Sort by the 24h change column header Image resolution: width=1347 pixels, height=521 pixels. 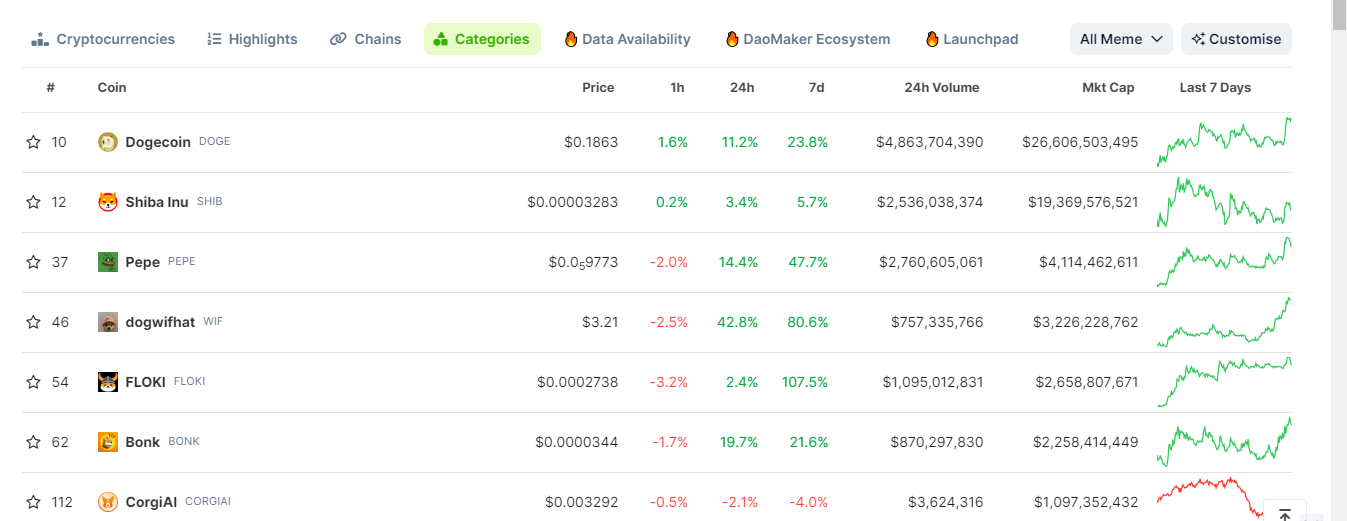(742, 88)
